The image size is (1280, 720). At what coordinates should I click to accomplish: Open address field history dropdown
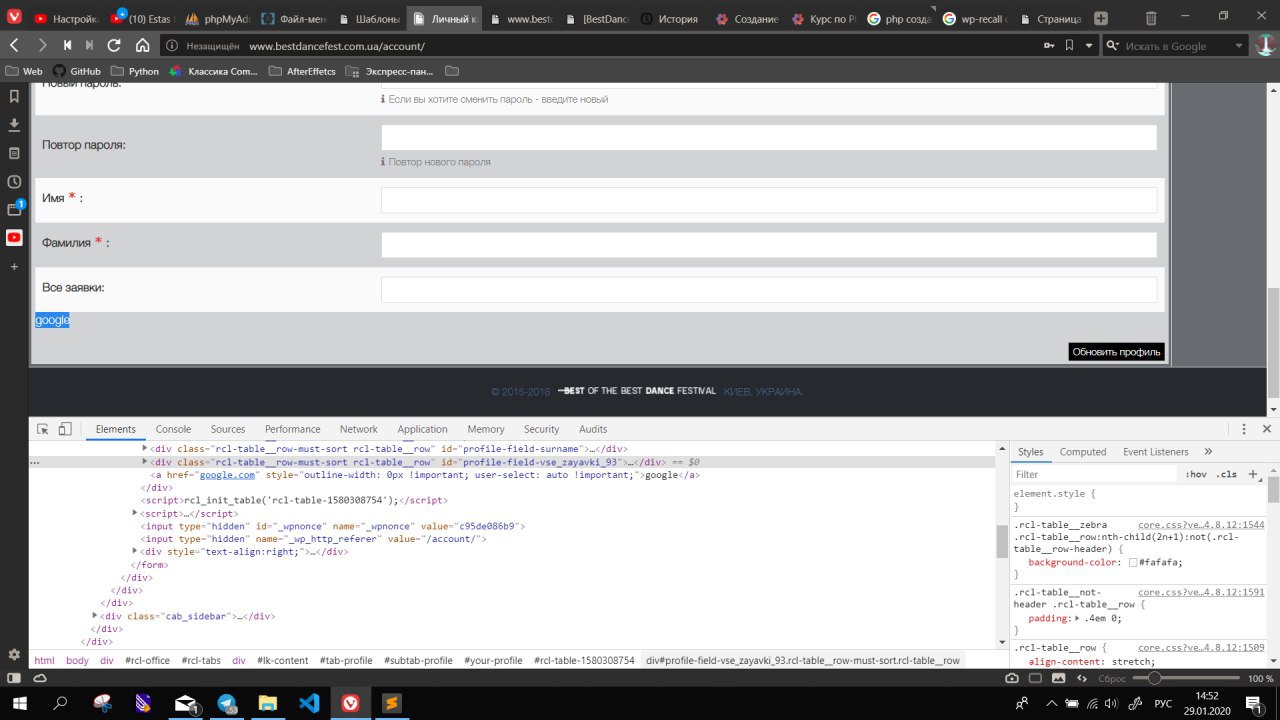[1088, 45]
